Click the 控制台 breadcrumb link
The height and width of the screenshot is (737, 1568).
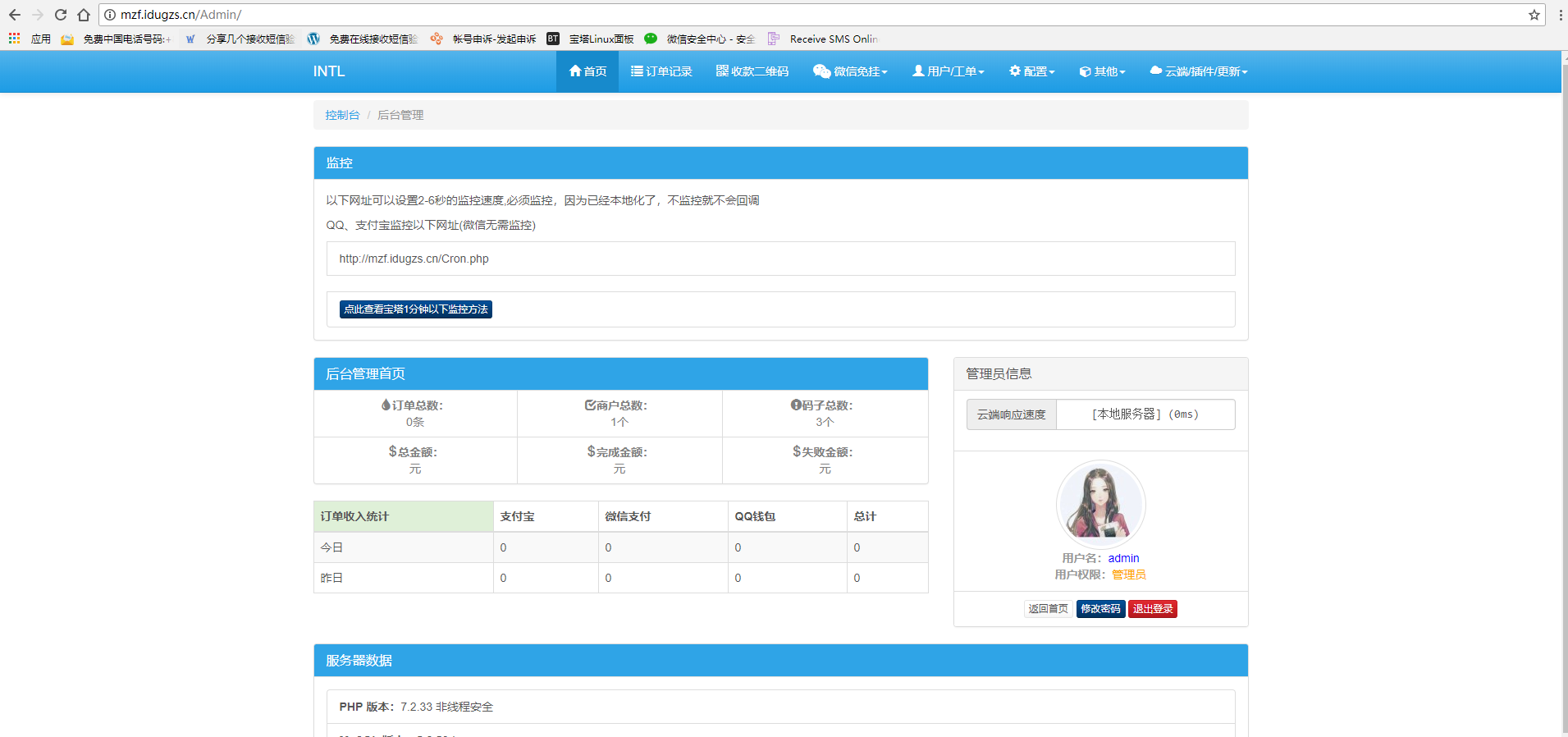(x=342, y=115)
